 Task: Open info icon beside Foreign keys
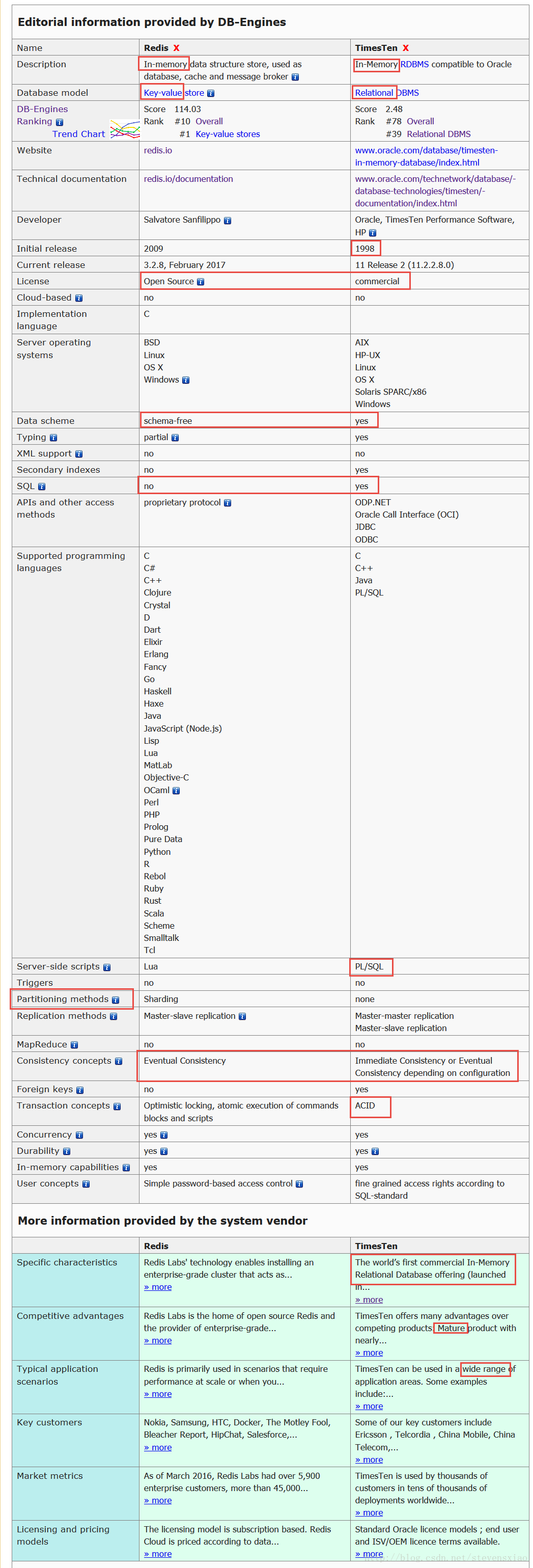click(x=80, y=1090)
